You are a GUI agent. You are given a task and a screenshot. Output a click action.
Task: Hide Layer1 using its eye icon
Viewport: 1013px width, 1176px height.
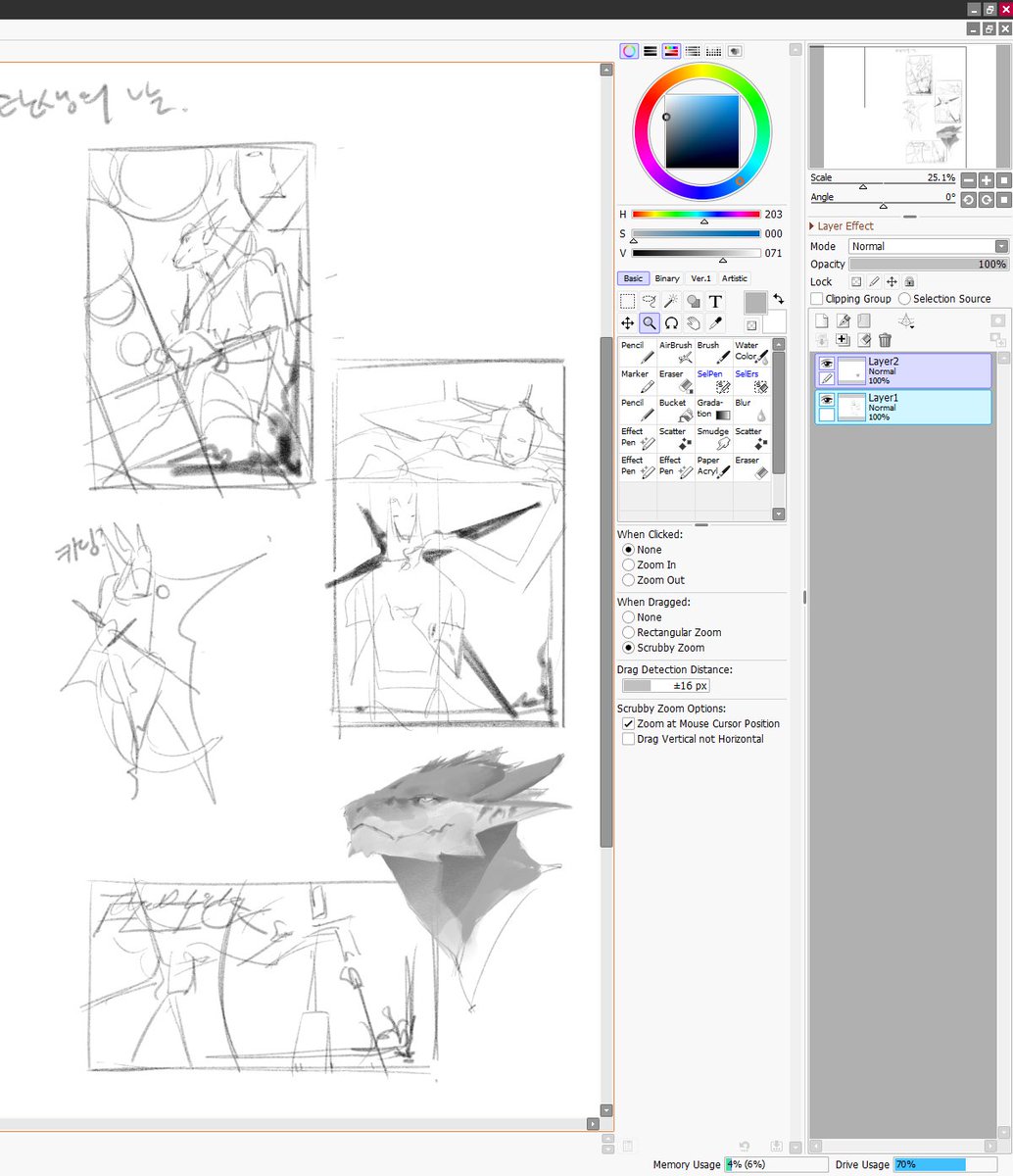pyautogui.click(x=826, y=401)
